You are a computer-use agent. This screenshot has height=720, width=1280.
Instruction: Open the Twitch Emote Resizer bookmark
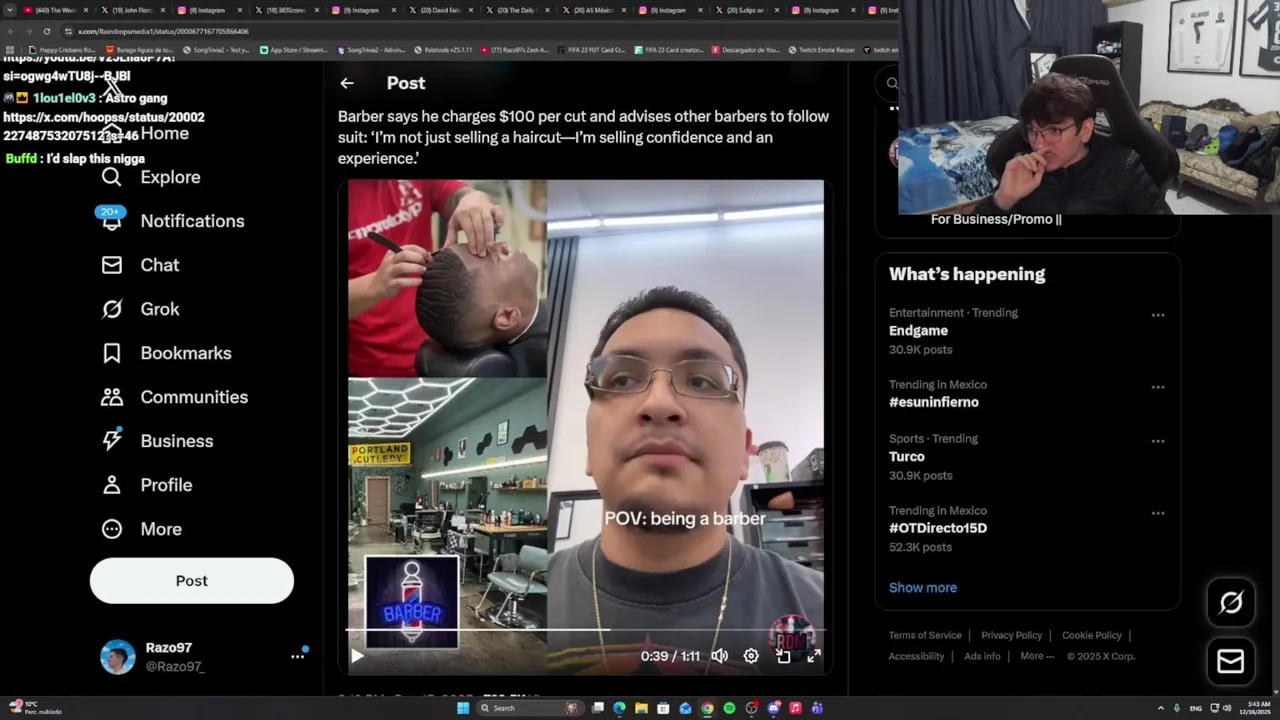point(821,50)
